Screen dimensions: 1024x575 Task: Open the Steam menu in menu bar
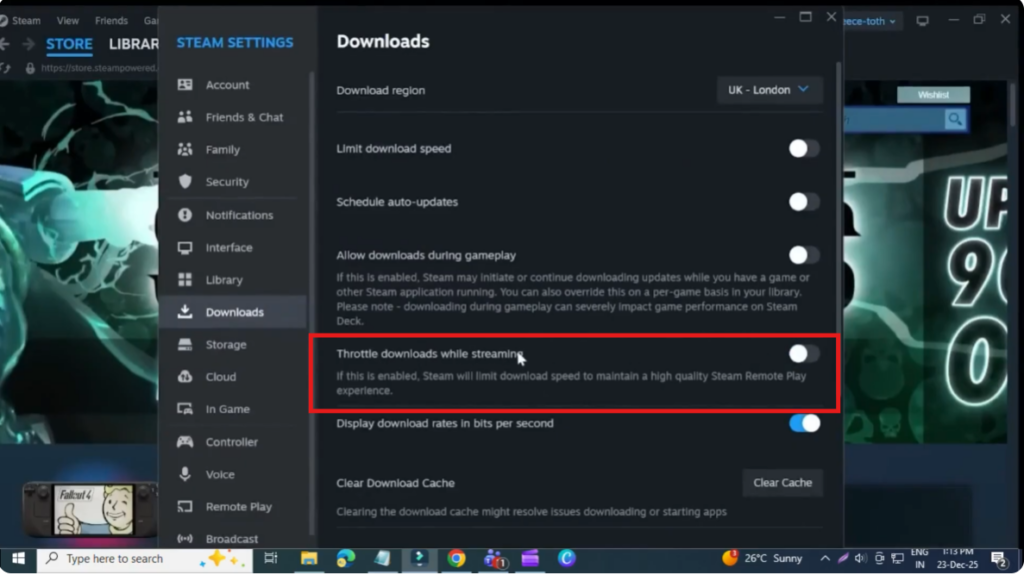(x=26, y=21)
